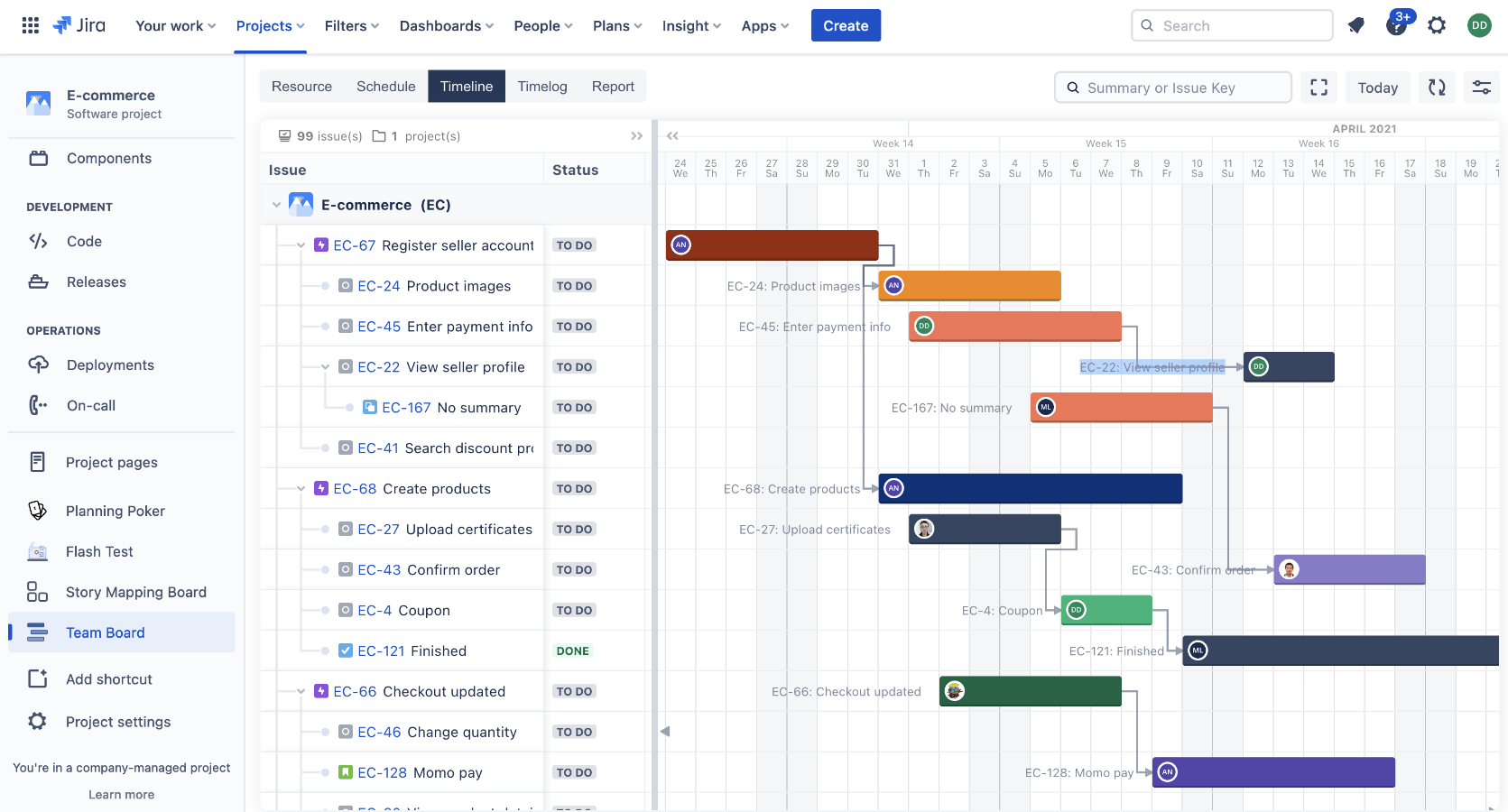This screenshot has width=1508, height=812.
Task: Open Releases from the Development section
Action: click(x=38, y=281)
